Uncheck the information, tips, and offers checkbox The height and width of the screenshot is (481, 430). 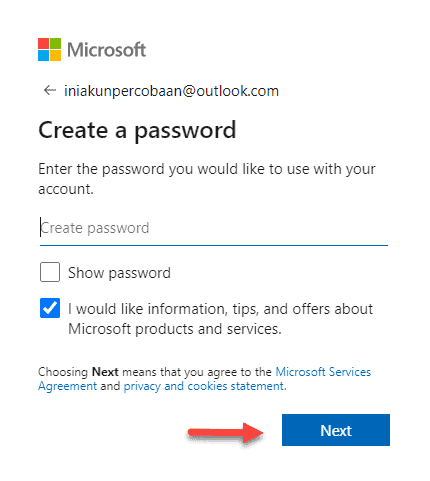50,308
